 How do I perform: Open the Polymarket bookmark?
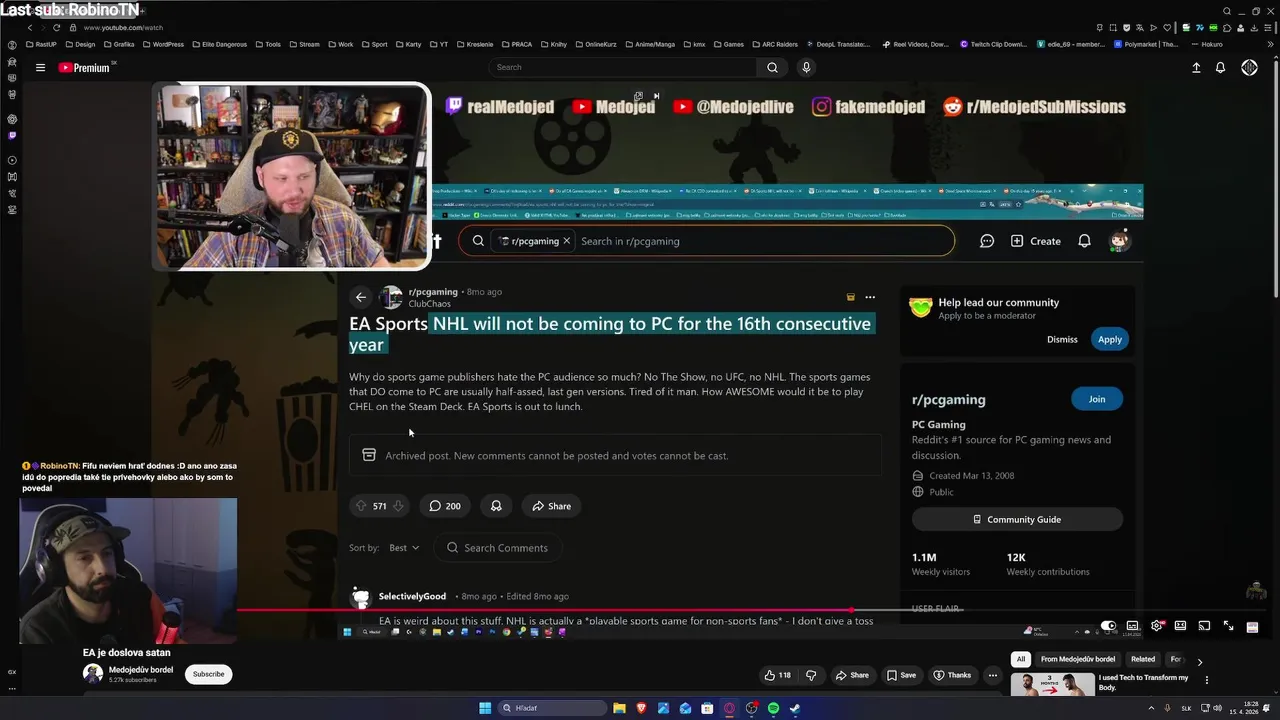point(1146,44)
